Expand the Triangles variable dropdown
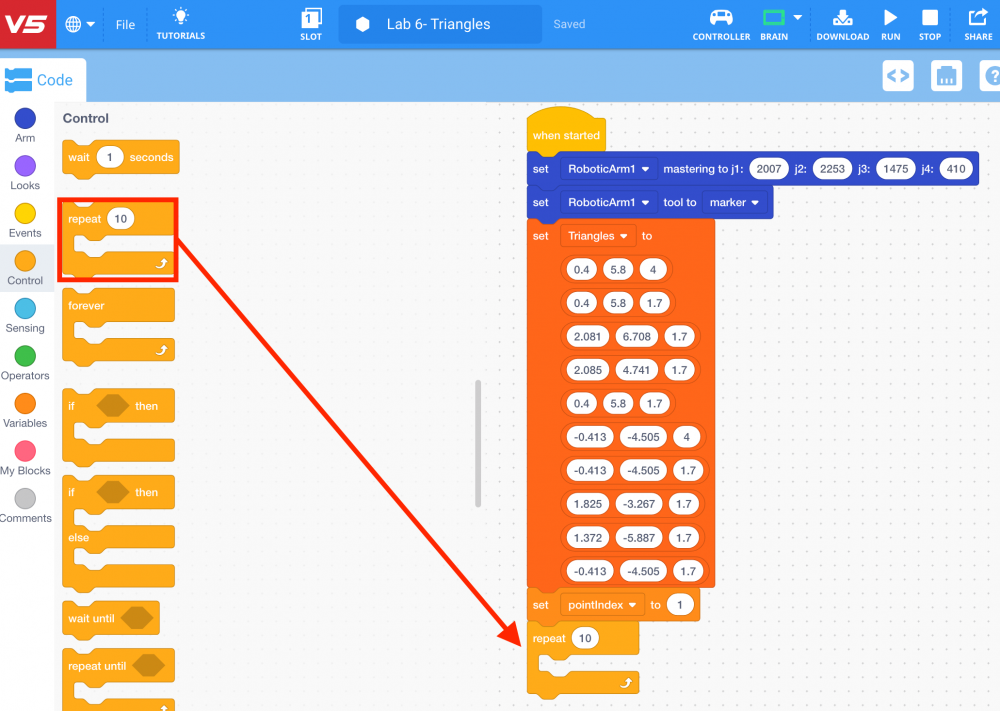1000x711 pixels. coord(597,236)
